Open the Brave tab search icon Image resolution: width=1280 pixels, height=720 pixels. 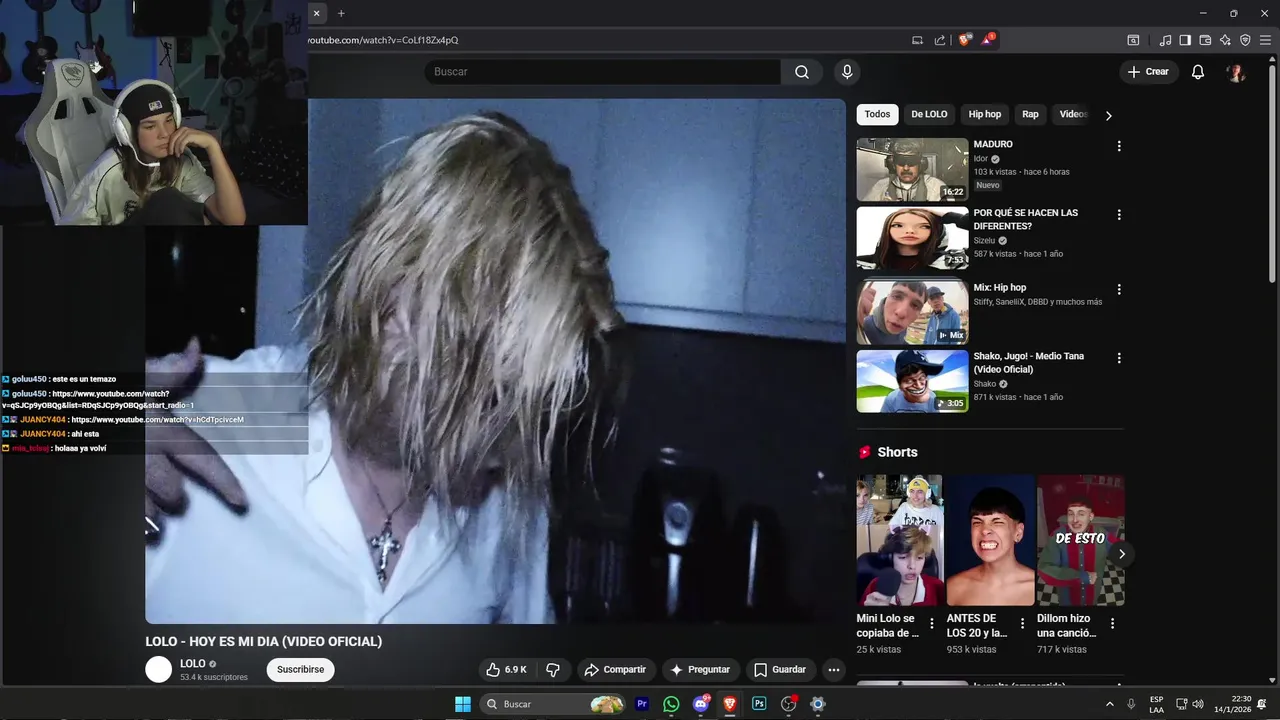click(1133, 40)
